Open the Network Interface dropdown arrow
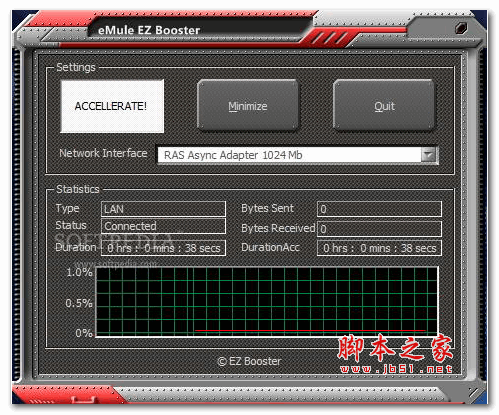This screenshot has height=415, width=499. pos(429,155)
